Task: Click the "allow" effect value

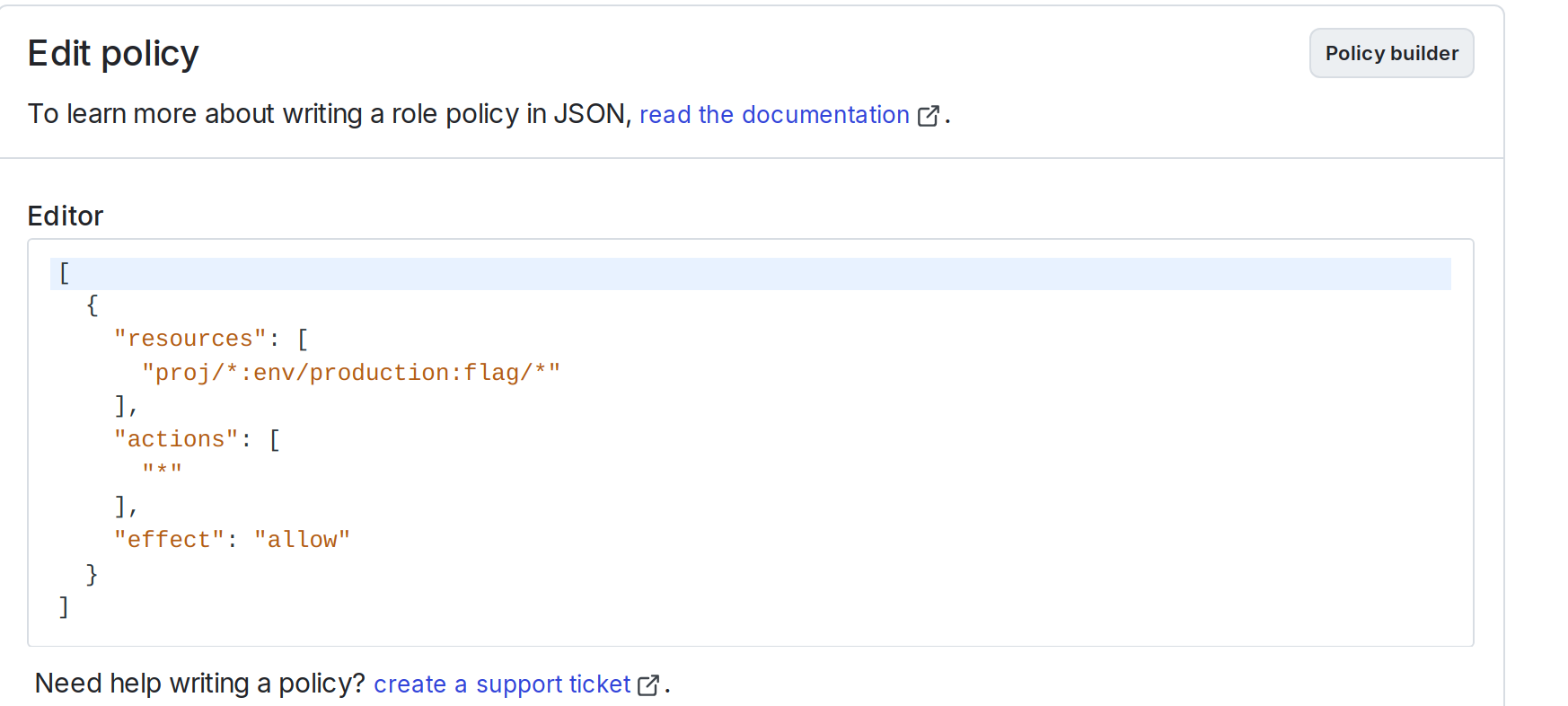Action: click(x=303, y=539)
